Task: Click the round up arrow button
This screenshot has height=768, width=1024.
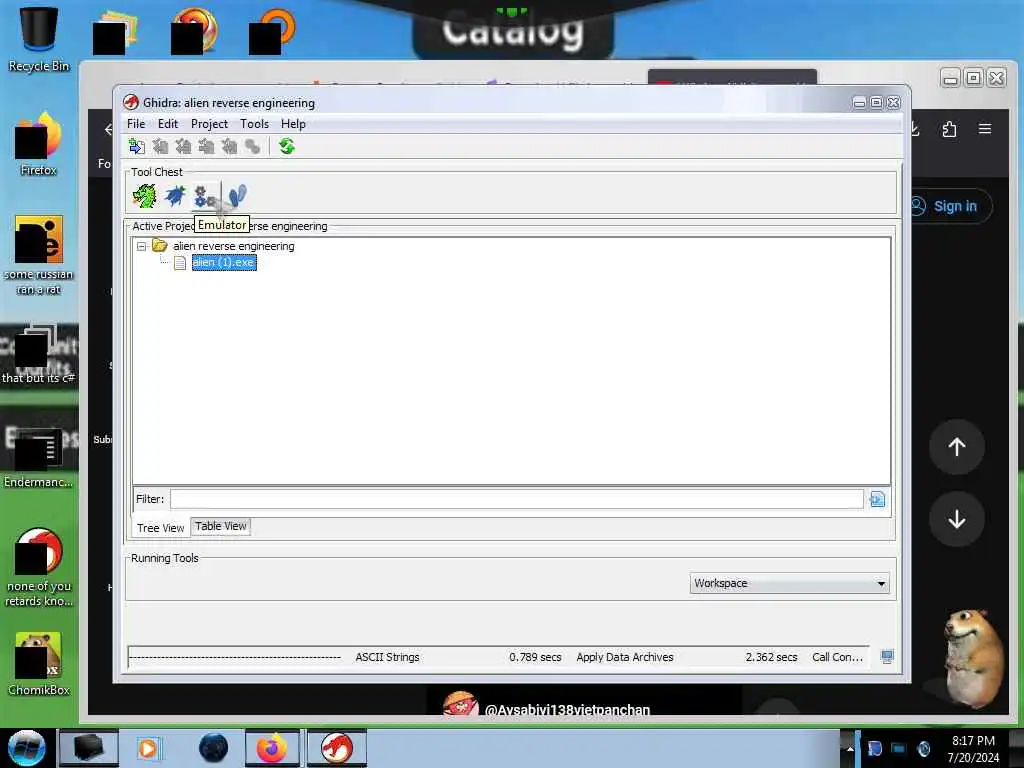Action: coord(957,447)
